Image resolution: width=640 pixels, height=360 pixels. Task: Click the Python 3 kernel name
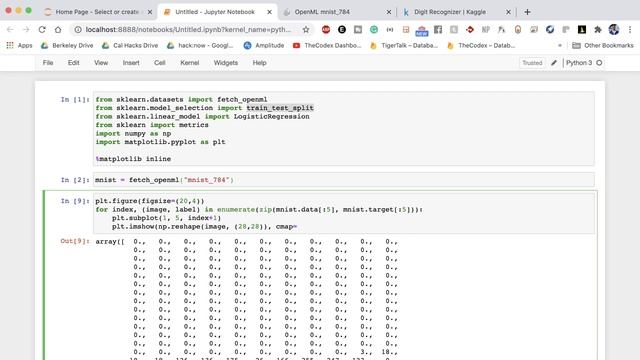579,63
